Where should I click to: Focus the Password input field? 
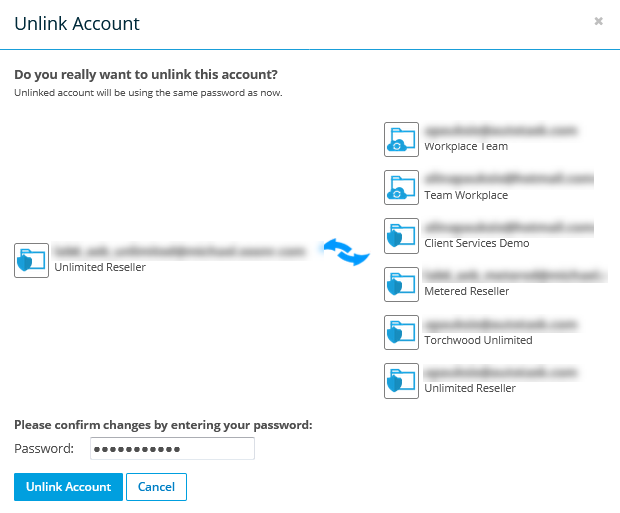172,449
